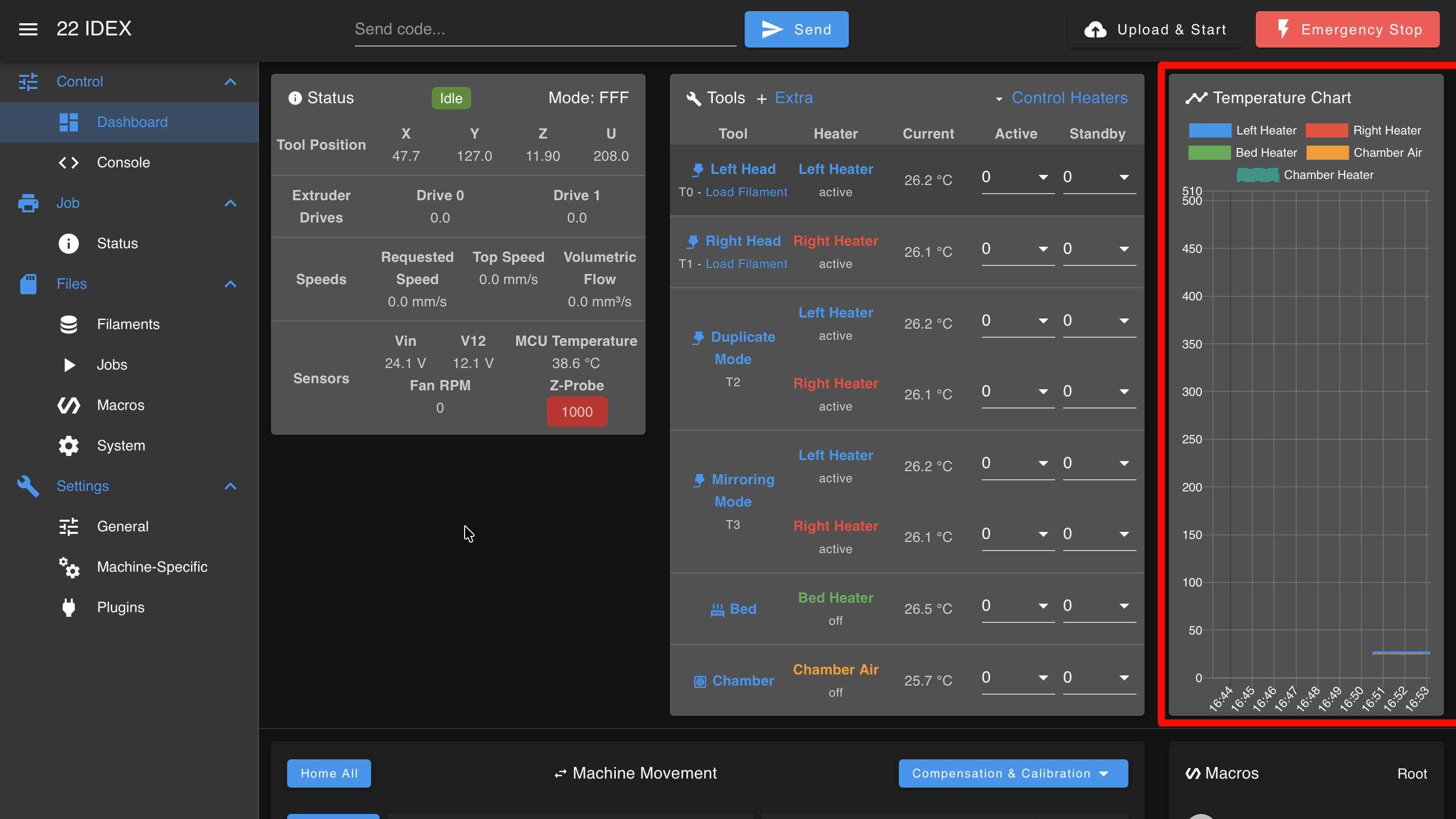Open Machine-Specific settings

click(x=129, y=567)
